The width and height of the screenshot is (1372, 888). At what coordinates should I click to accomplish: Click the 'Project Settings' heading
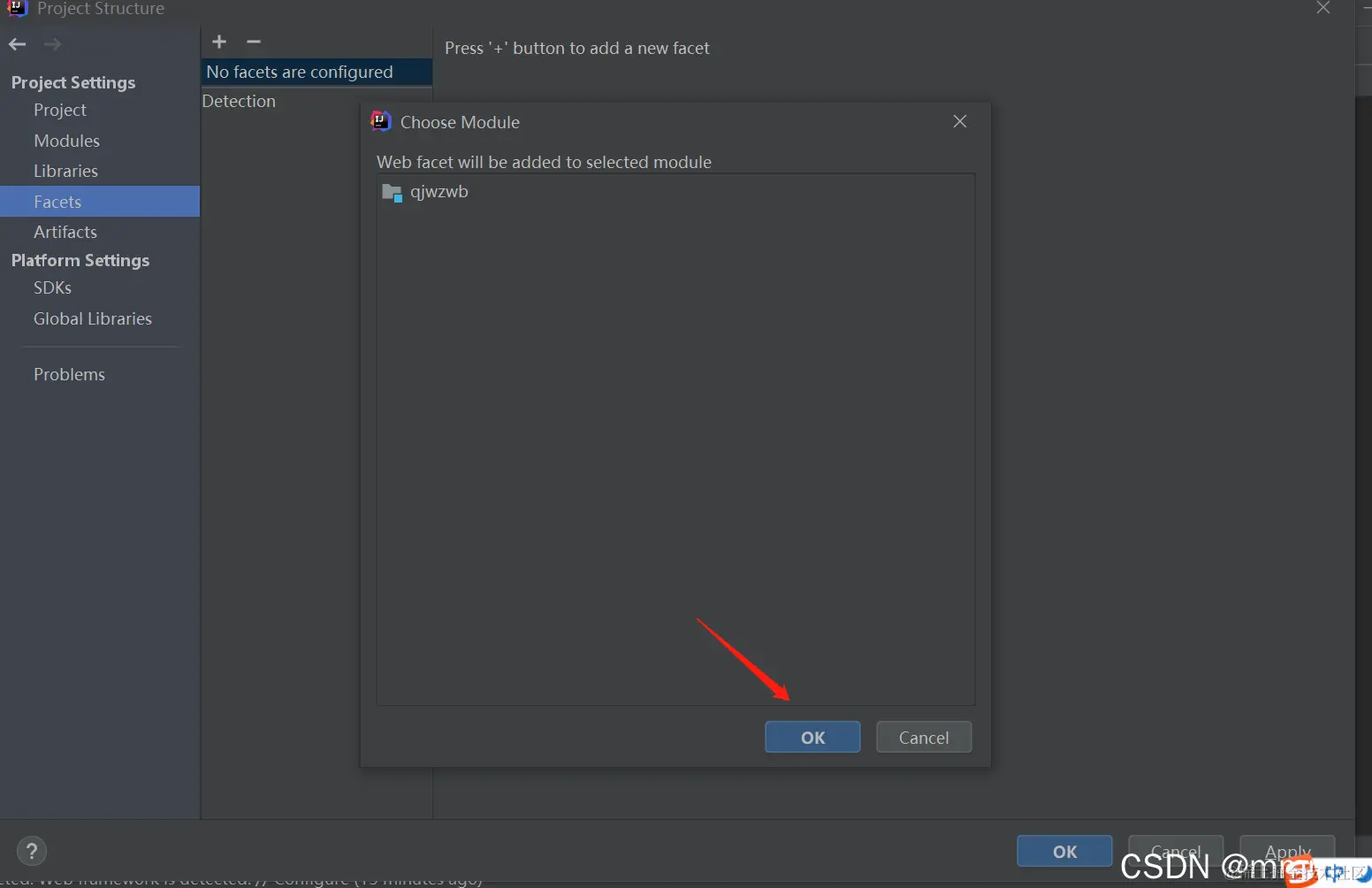tap(73, 82)
